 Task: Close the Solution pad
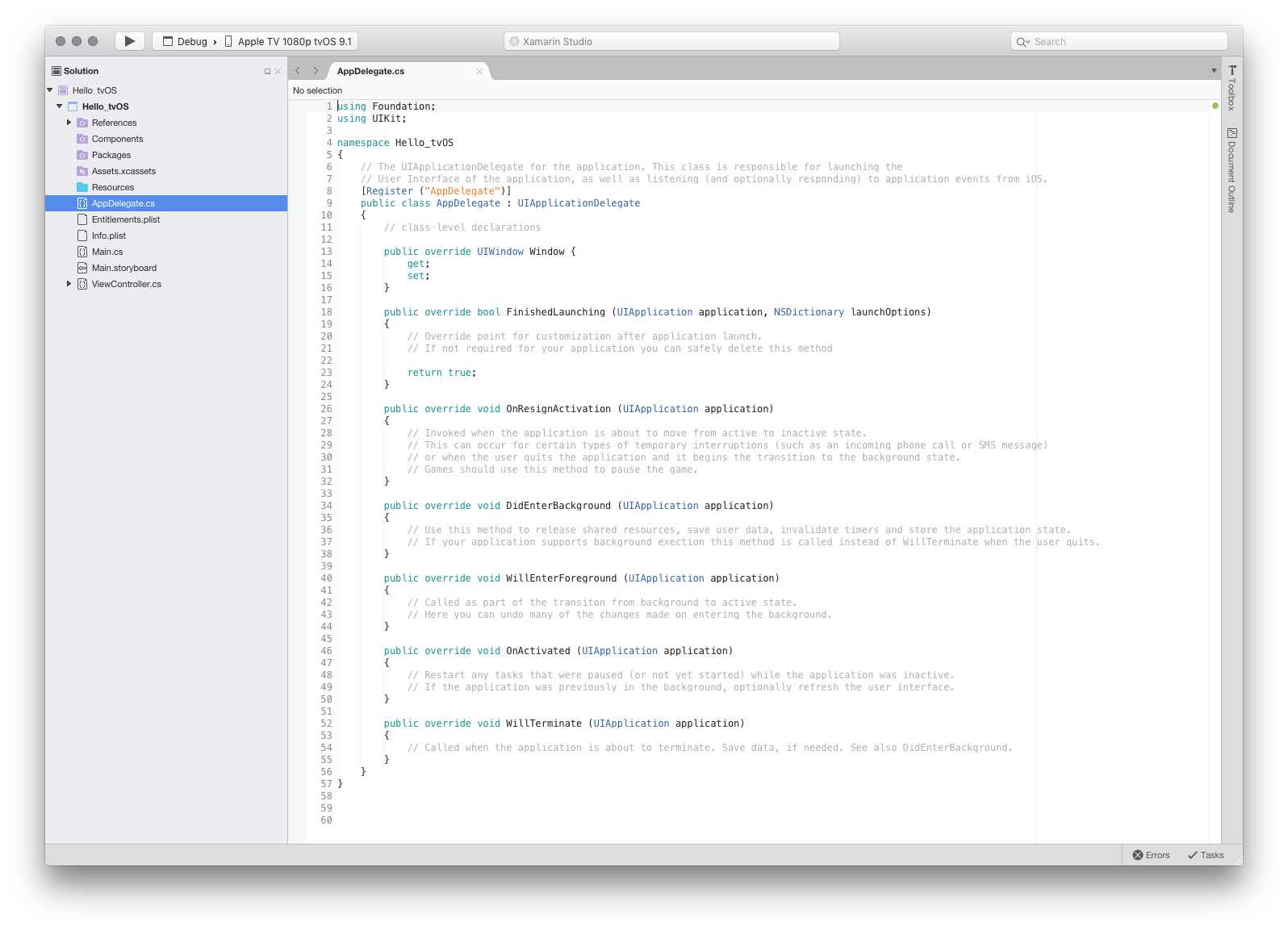[278, 71]
